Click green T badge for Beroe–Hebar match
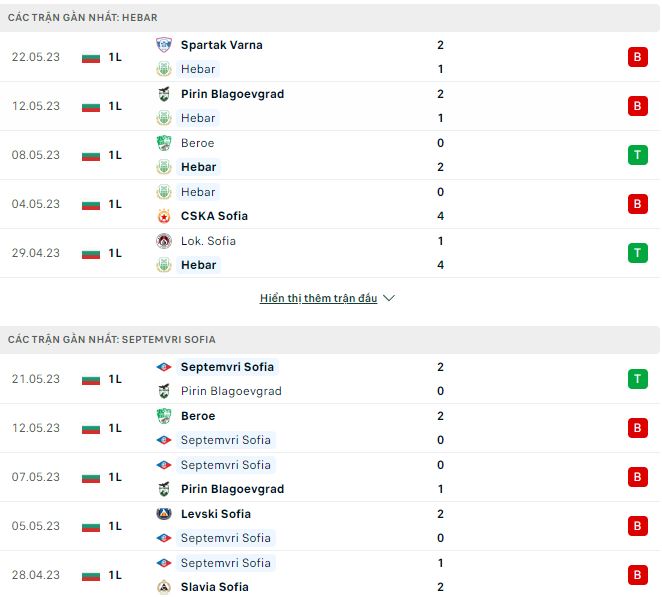The width and height of the screenshot is (662, 597). 637,155
